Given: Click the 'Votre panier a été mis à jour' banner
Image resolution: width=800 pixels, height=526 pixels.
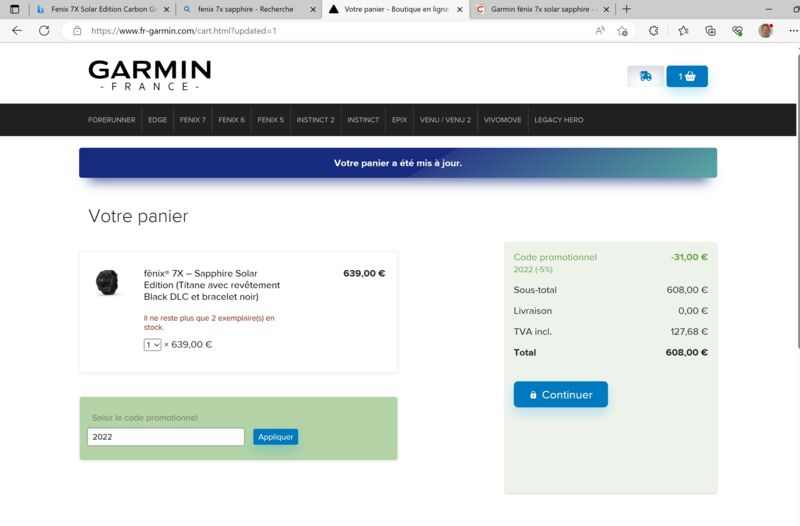Looking at the screenshot, I should (398, 163).
